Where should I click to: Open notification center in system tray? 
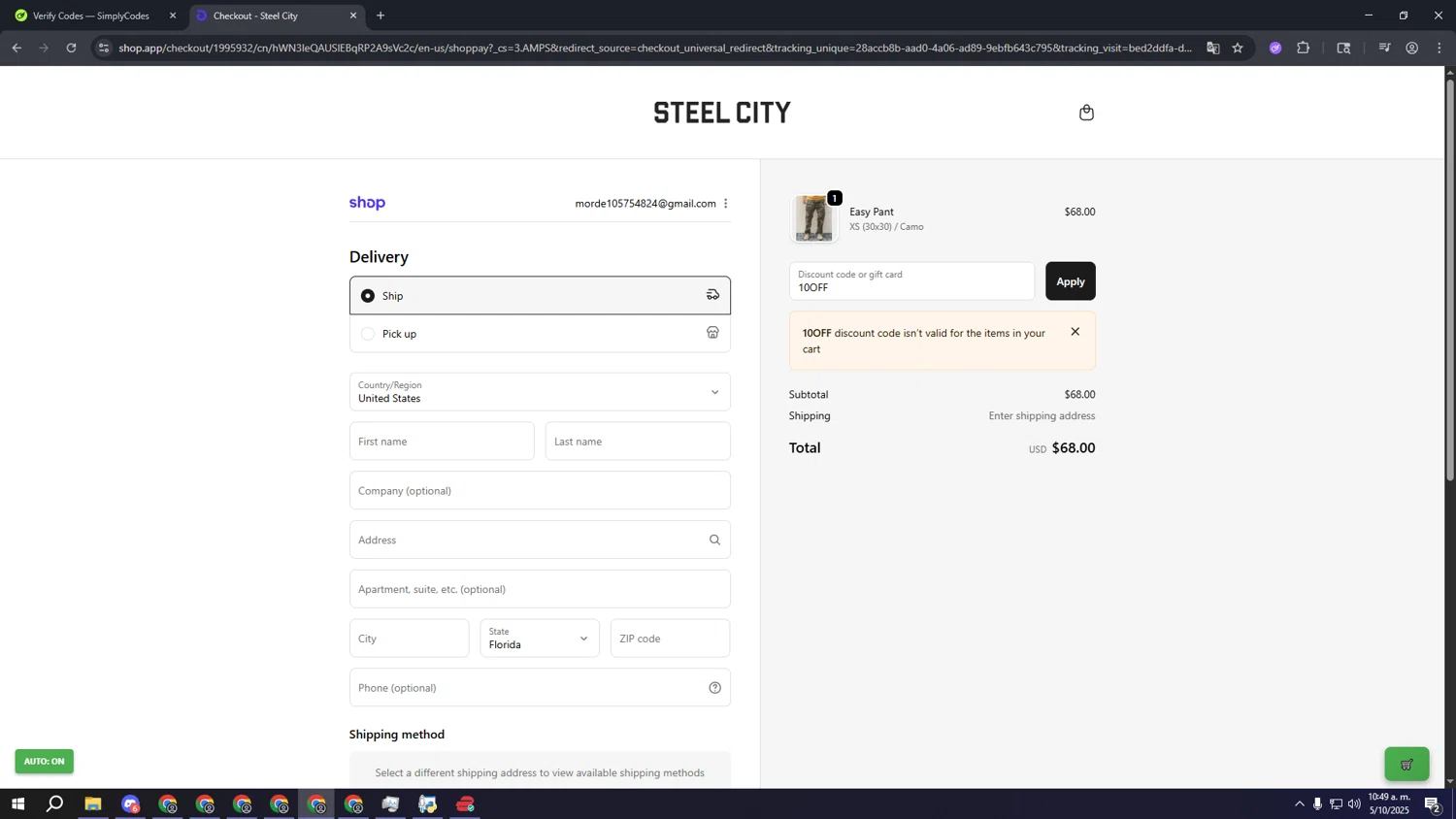tap(1433, 804)
